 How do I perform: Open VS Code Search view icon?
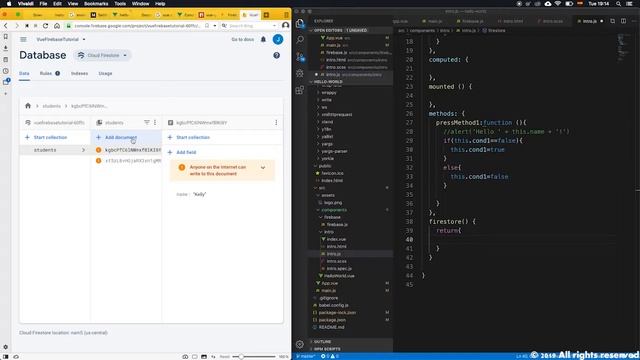[x=300, y=40]
